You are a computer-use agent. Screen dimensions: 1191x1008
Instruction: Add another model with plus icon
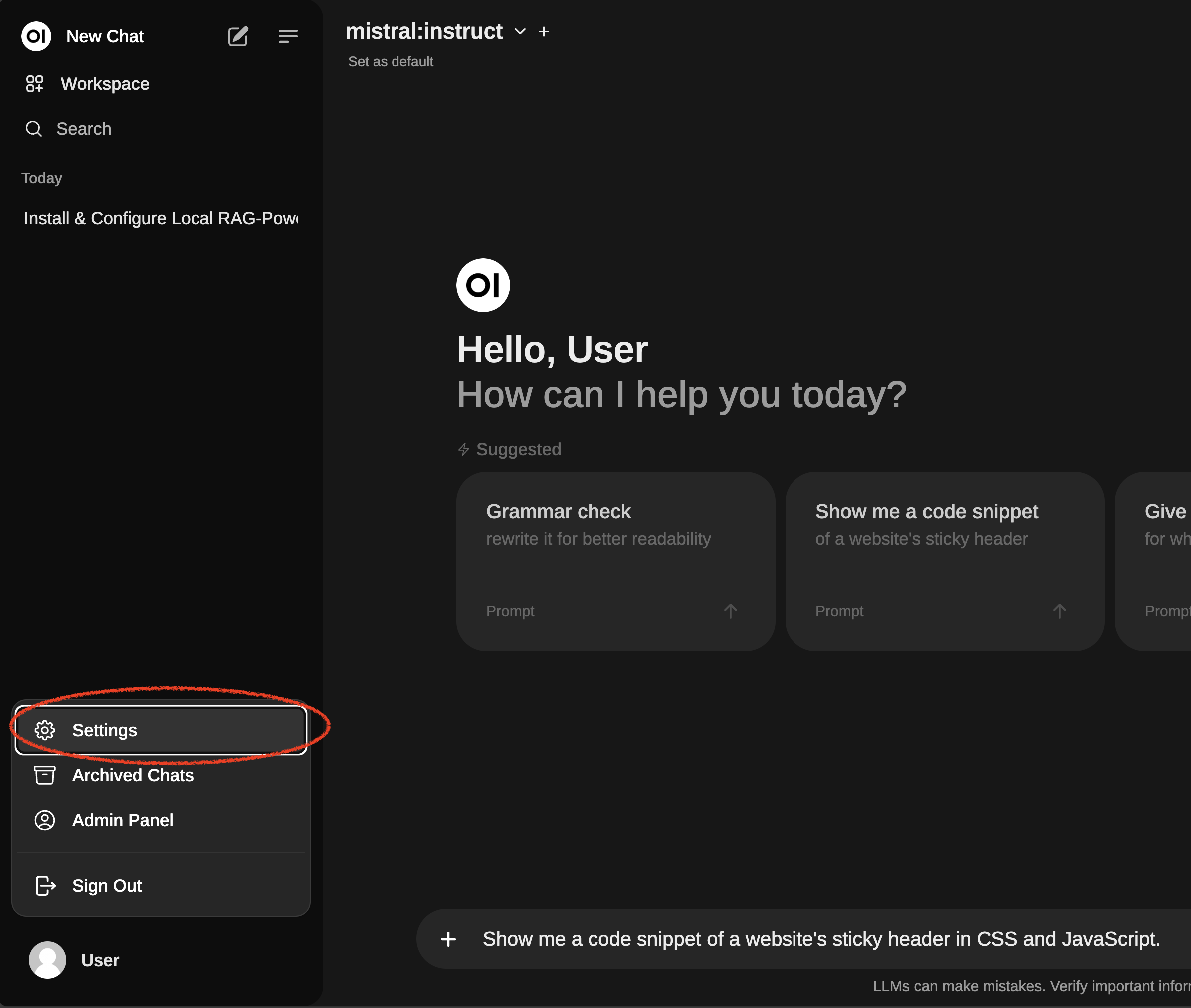coord(544,32)
